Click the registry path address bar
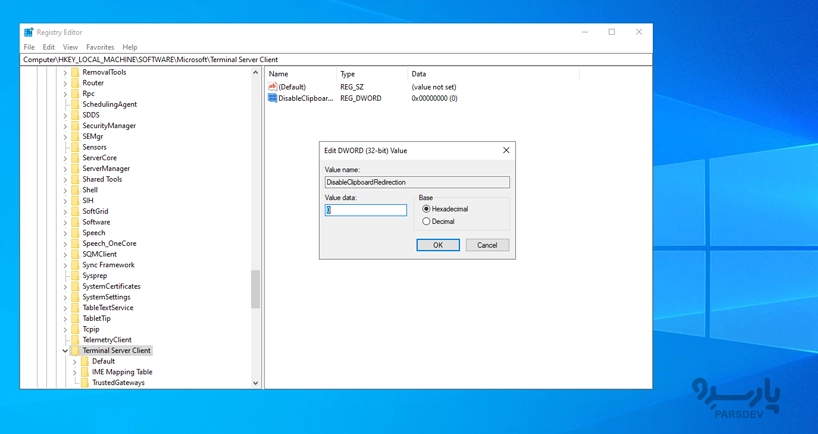The height and width of the screenshot is (434, 818). [x=337, y=59]
